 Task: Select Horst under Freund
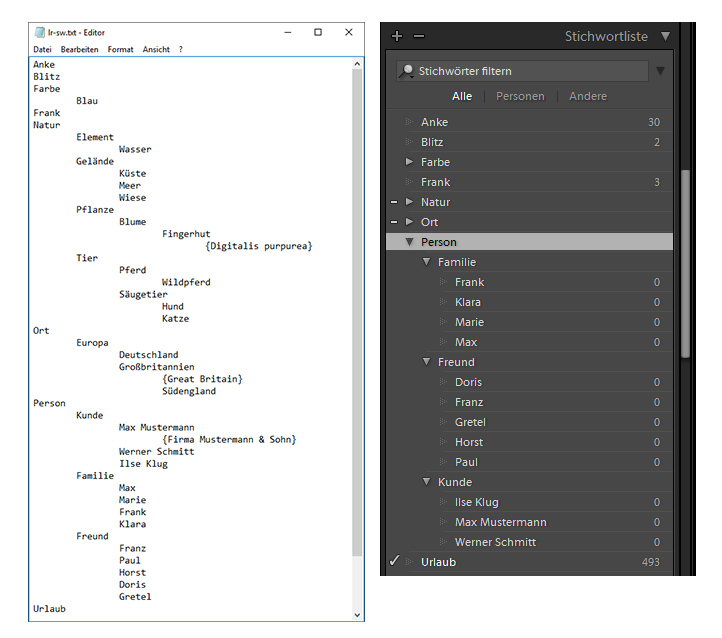(x=530, y=442)
